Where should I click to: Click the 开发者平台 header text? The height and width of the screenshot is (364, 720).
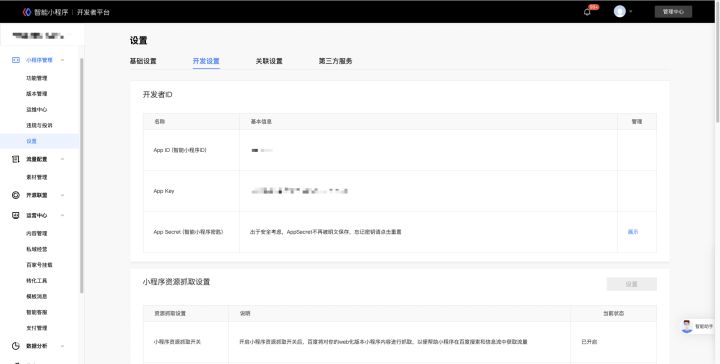[93, 12]
